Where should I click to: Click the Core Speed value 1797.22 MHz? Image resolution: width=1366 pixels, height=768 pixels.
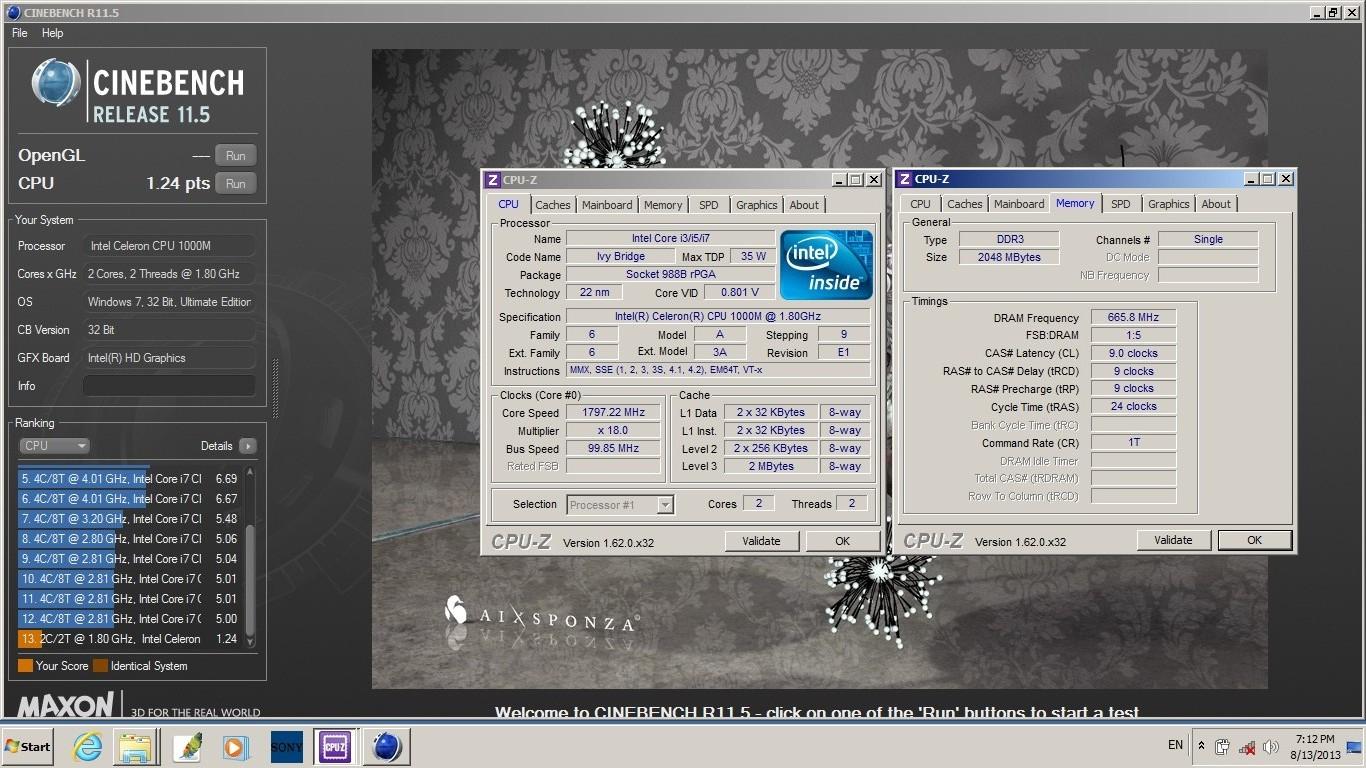[x=614, y=412]
